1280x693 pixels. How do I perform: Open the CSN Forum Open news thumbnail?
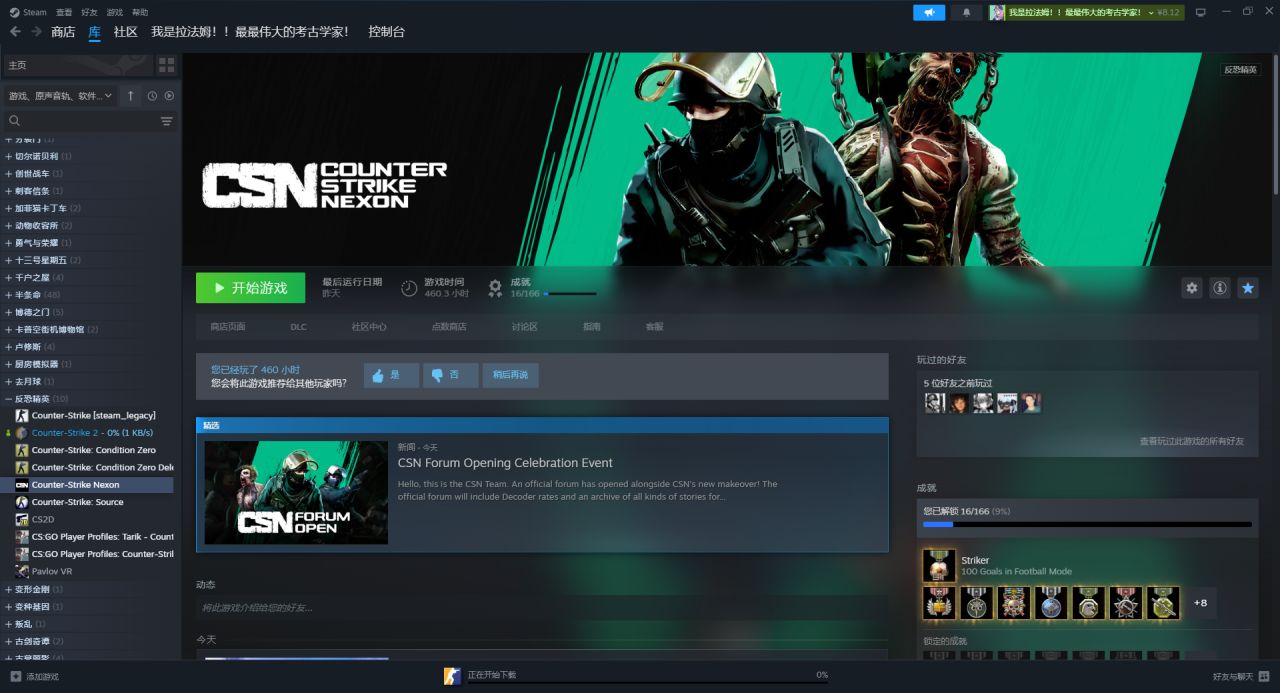(x=296, y=492)
